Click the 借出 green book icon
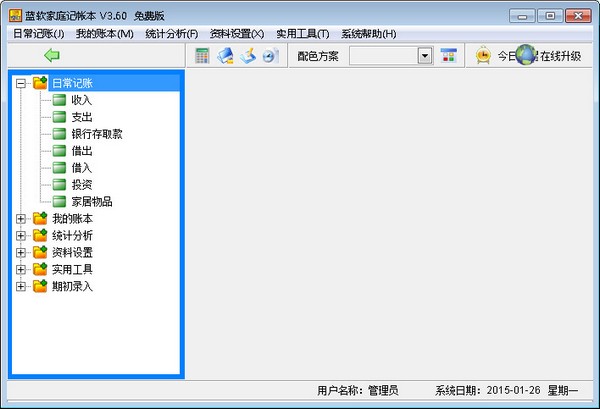600x409 pixels. tap(59, 151)
